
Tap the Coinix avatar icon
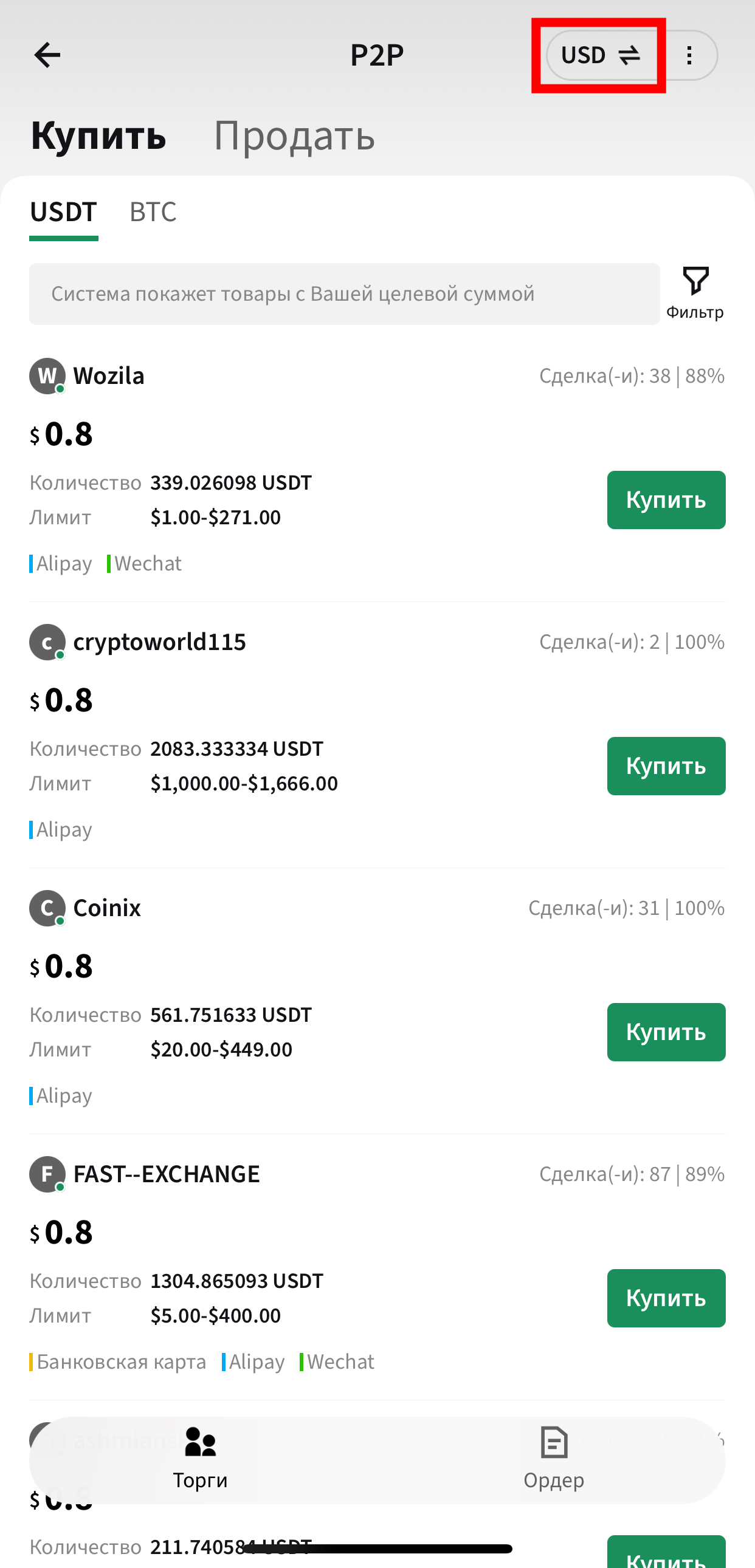[x=47, y=908]
